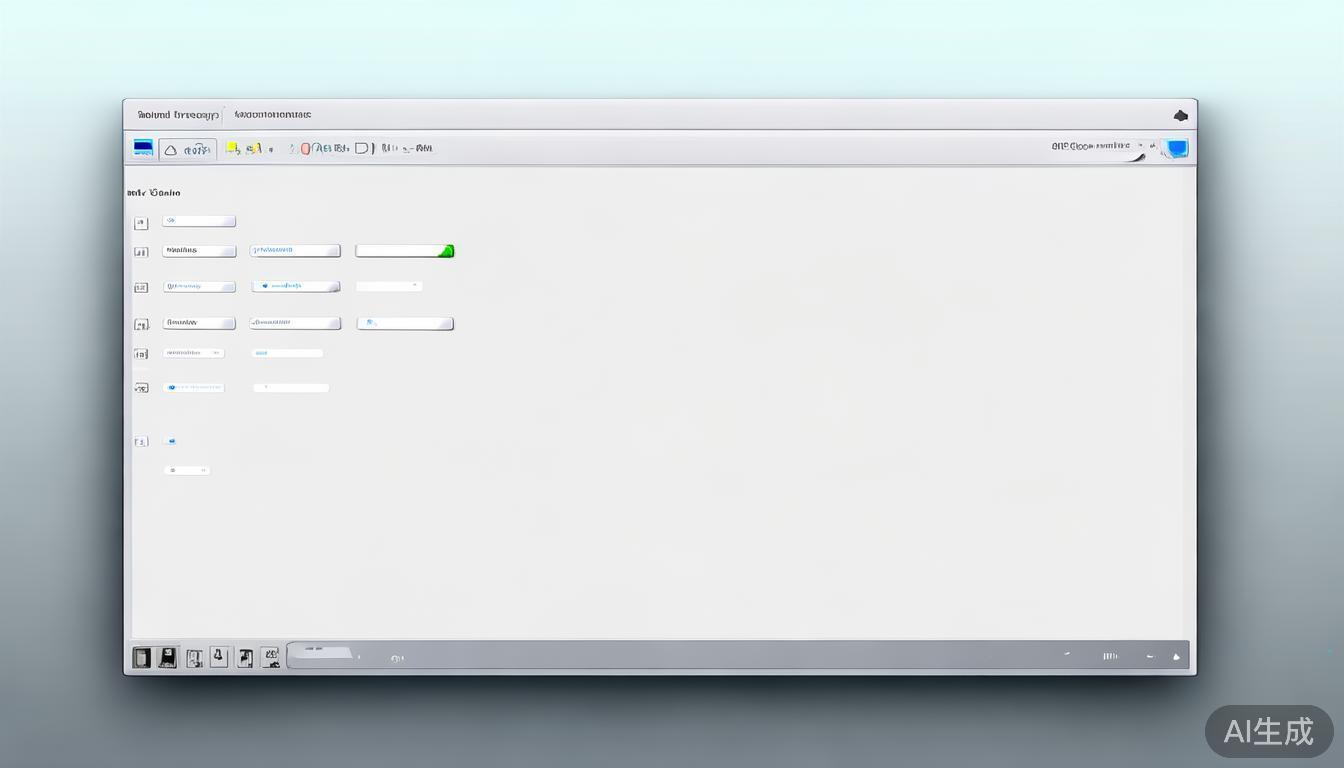Click the floppy disk icon in the bottom bar
The height and width of the screenshot is (768, 1344).
[x=167, y=657]
